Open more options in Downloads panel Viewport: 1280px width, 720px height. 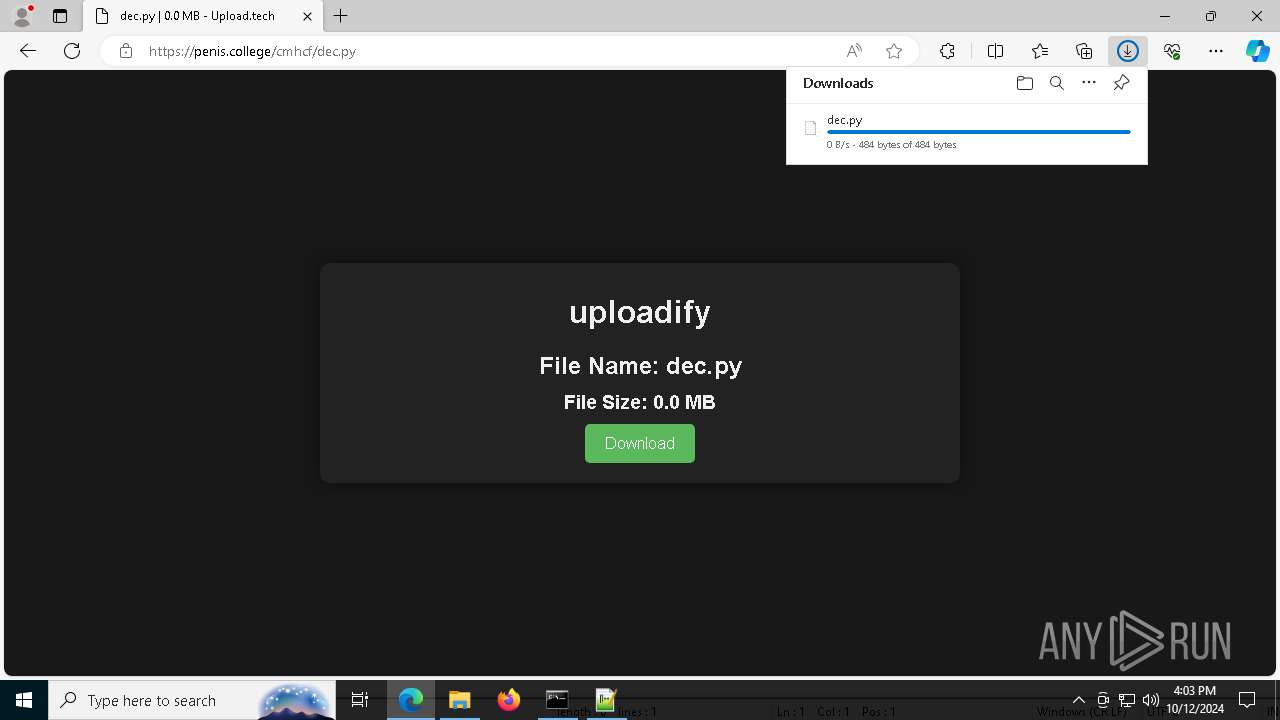pyautogui.click(x=1089, y=83)
